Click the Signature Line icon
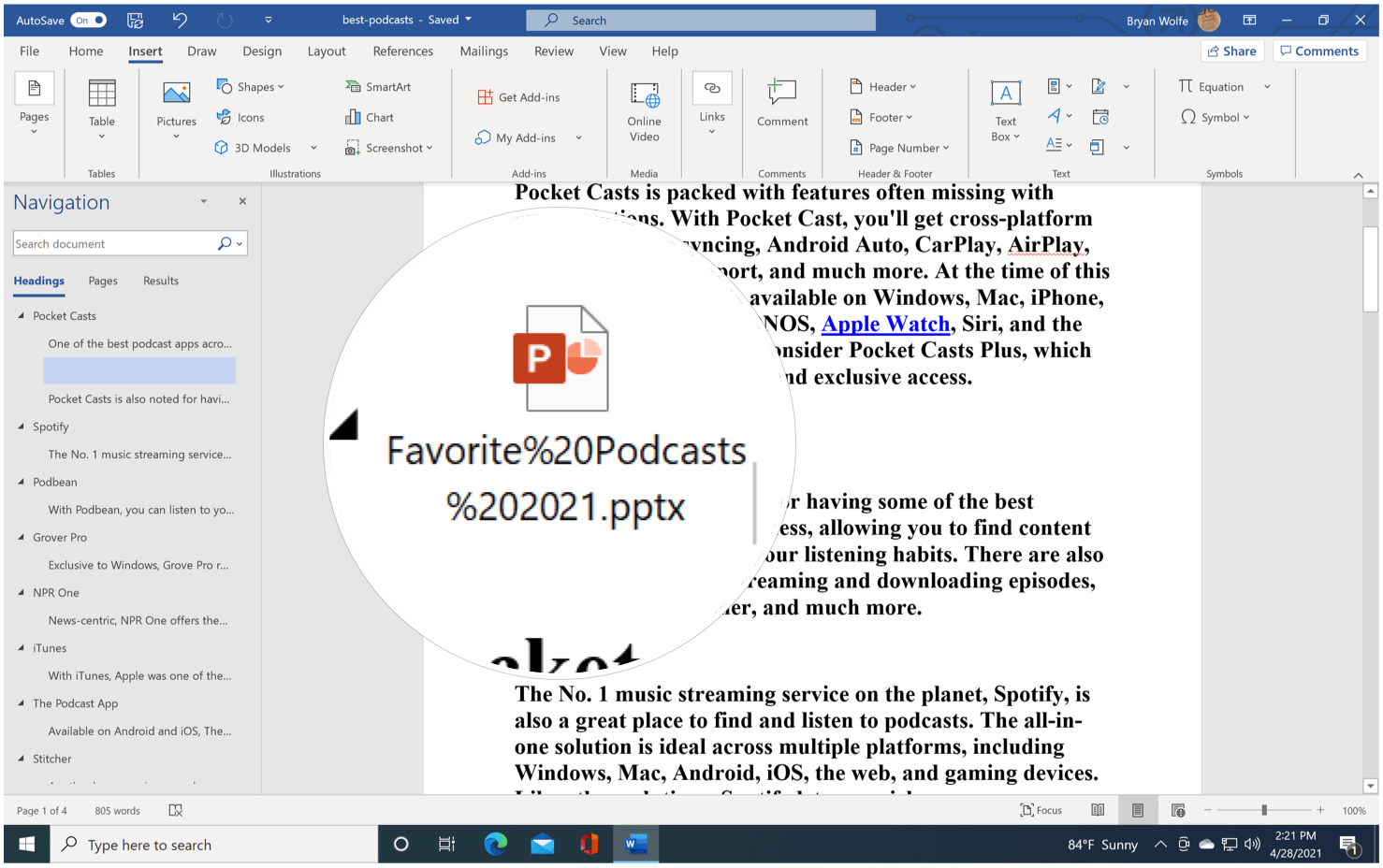Image resolution: width=1383 pixels, height=868 pixels. tap(1099, 87)
